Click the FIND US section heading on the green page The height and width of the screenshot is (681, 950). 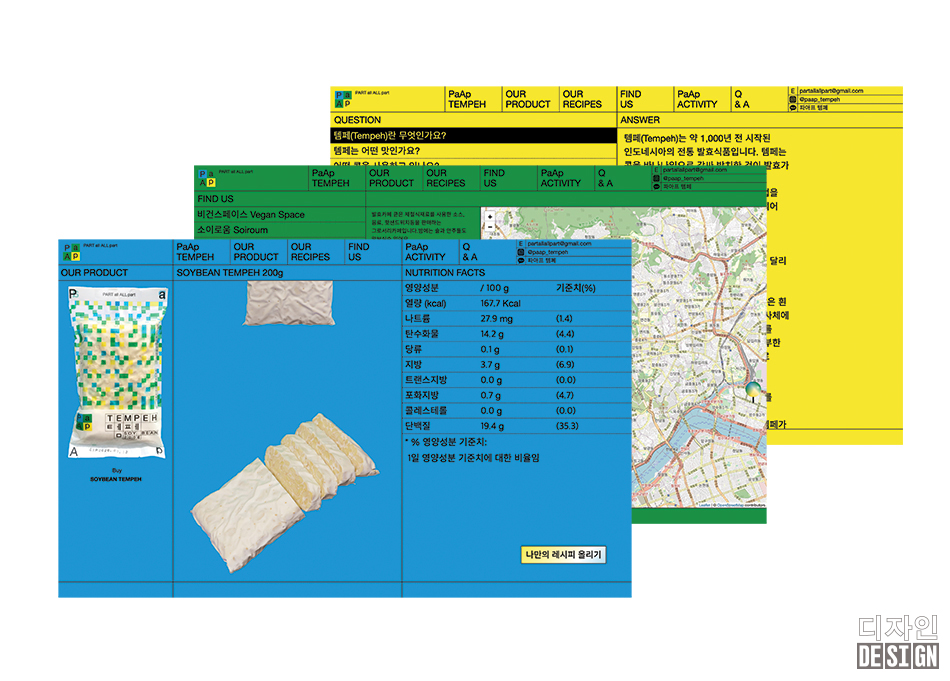(215, 199)
